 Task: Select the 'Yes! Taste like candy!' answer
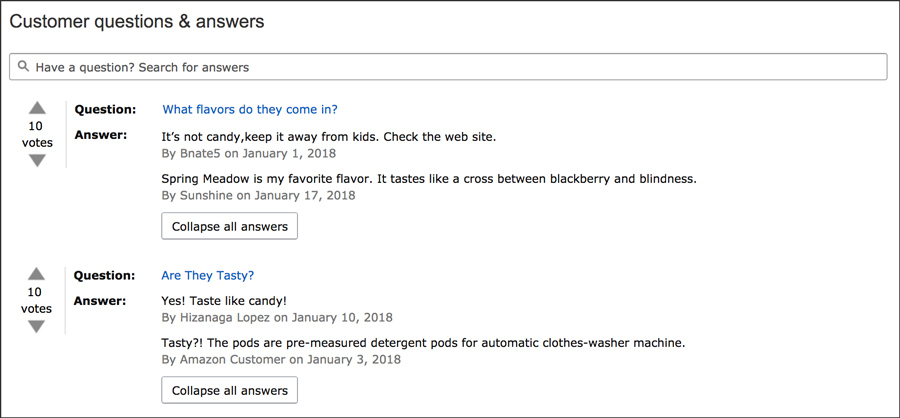pyautogui.click(x=224, y=301)
